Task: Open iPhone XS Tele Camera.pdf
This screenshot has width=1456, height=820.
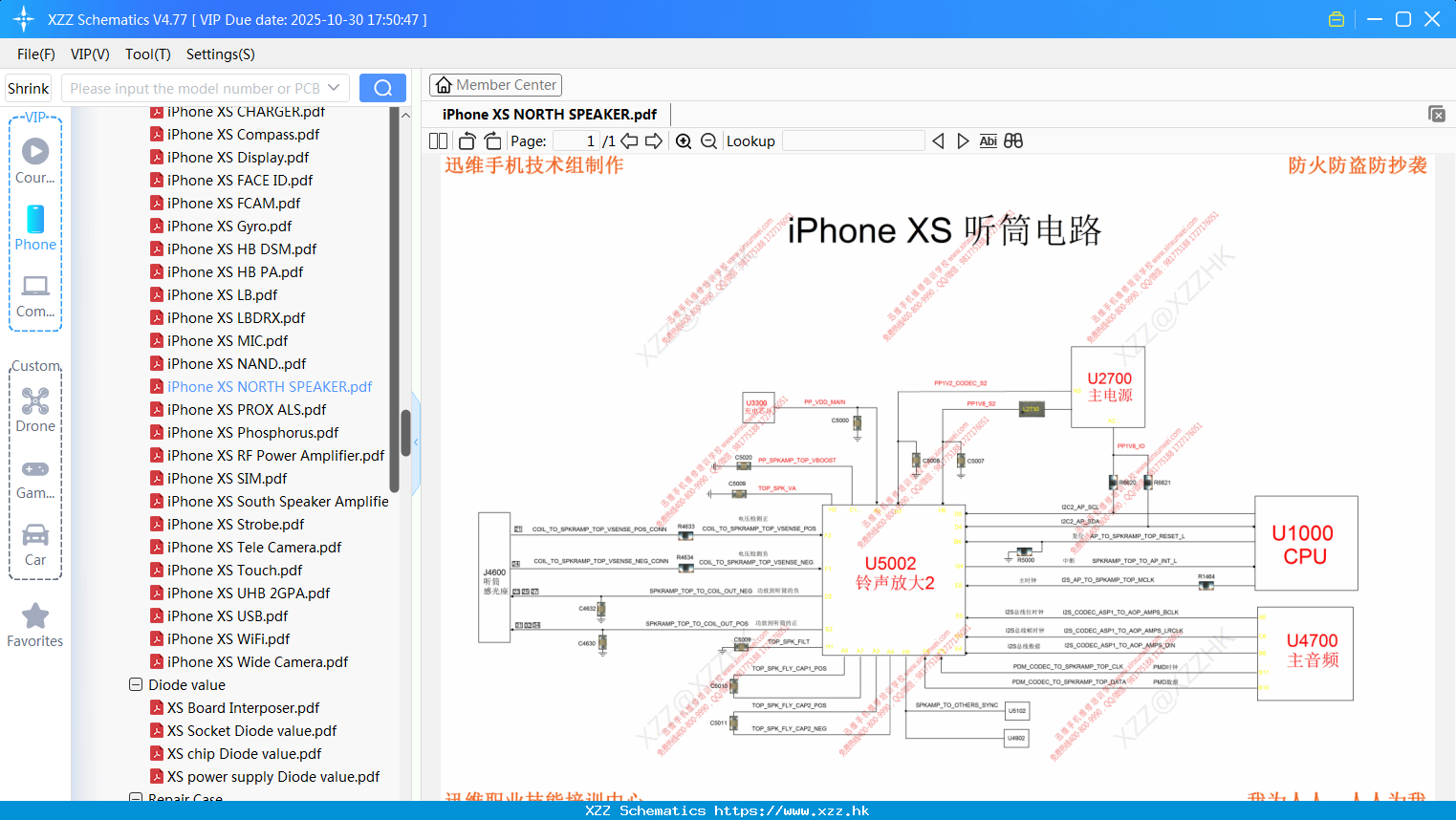Action: (254, 547)
